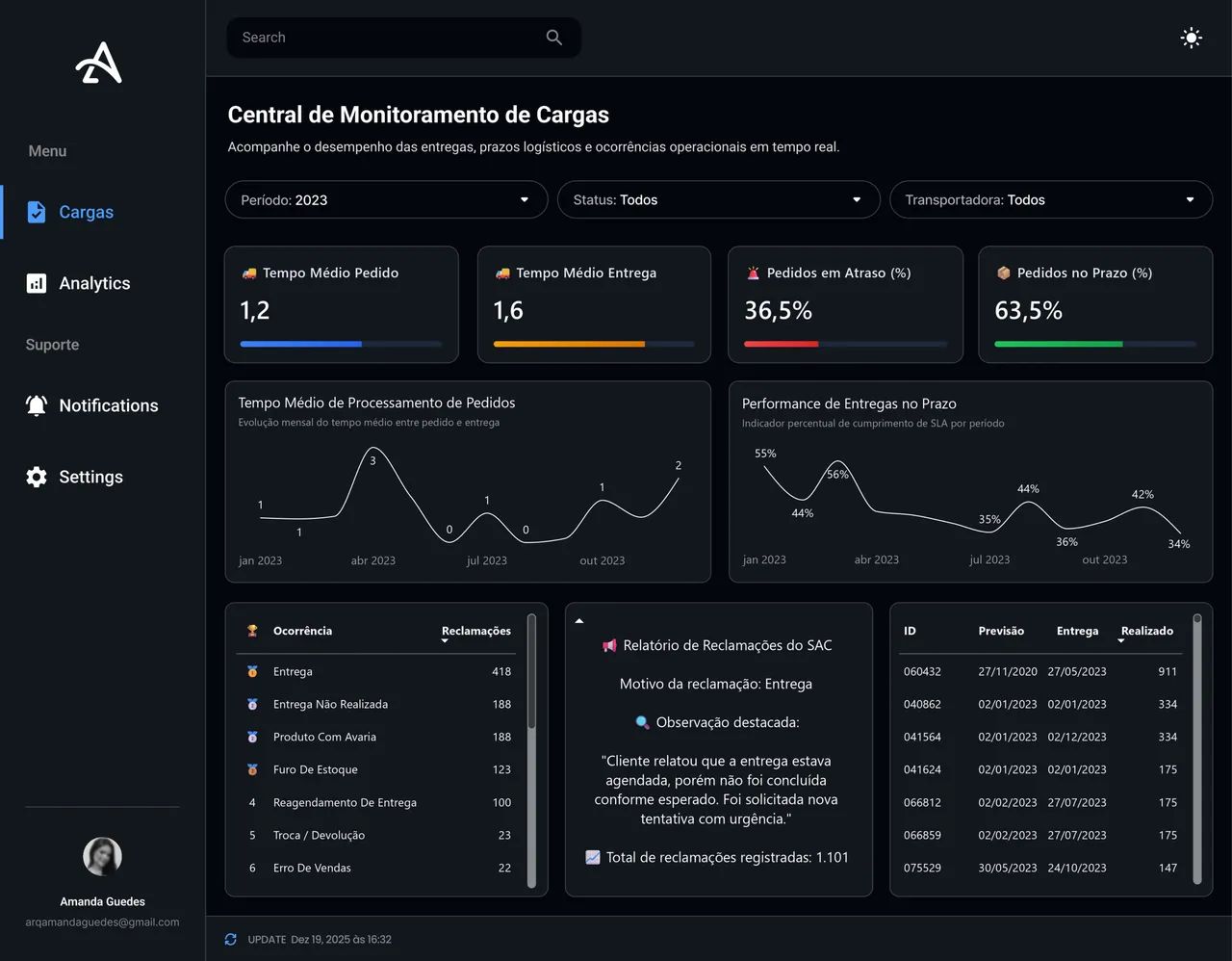This screenshot has height=961, width=1232.
Task: Click the medal icon beside Entrega Não Realizada
Action: click(x=252, y=704)
